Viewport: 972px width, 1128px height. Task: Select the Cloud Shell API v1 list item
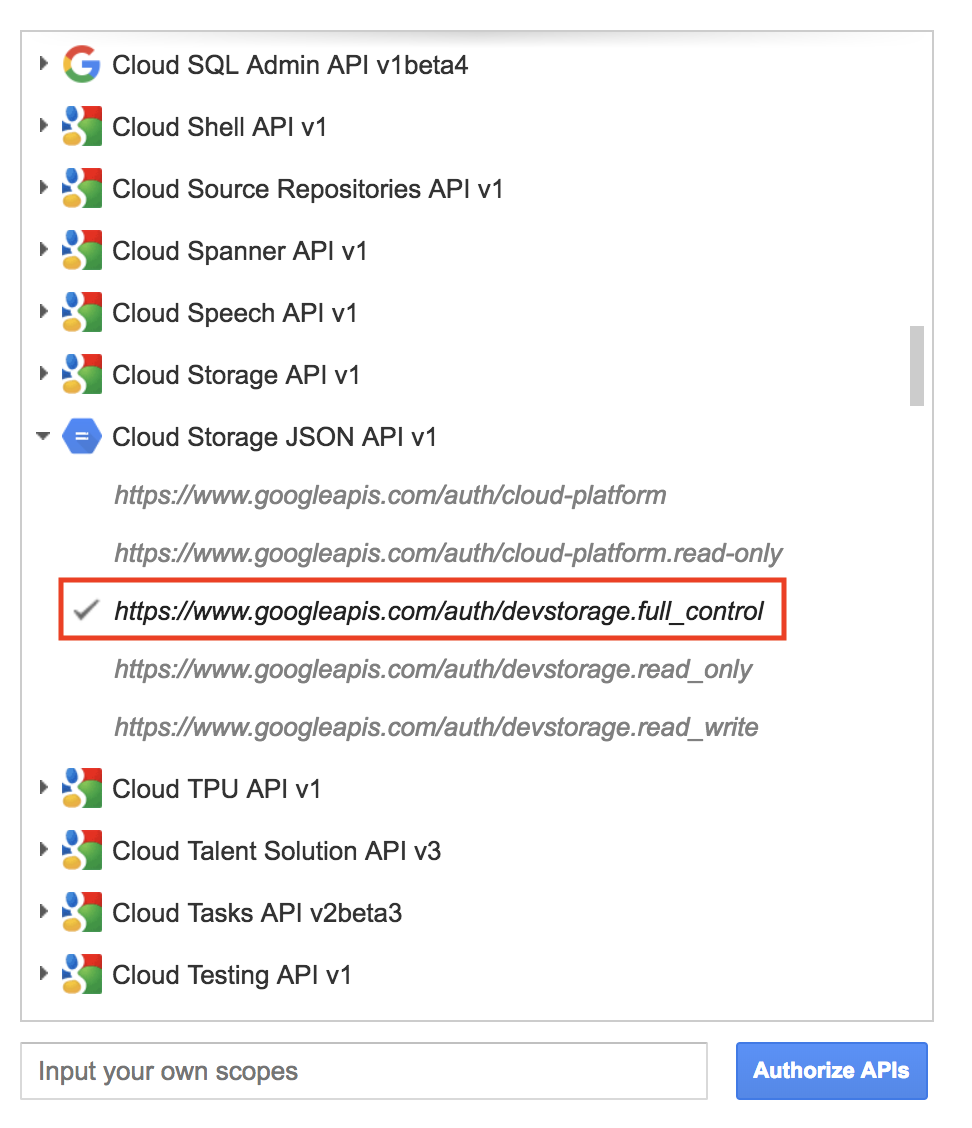coord(219,127)
